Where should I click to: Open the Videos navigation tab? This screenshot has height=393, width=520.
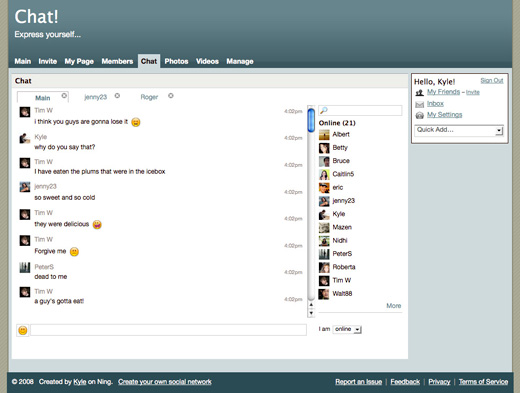click(x=207, y=61)
